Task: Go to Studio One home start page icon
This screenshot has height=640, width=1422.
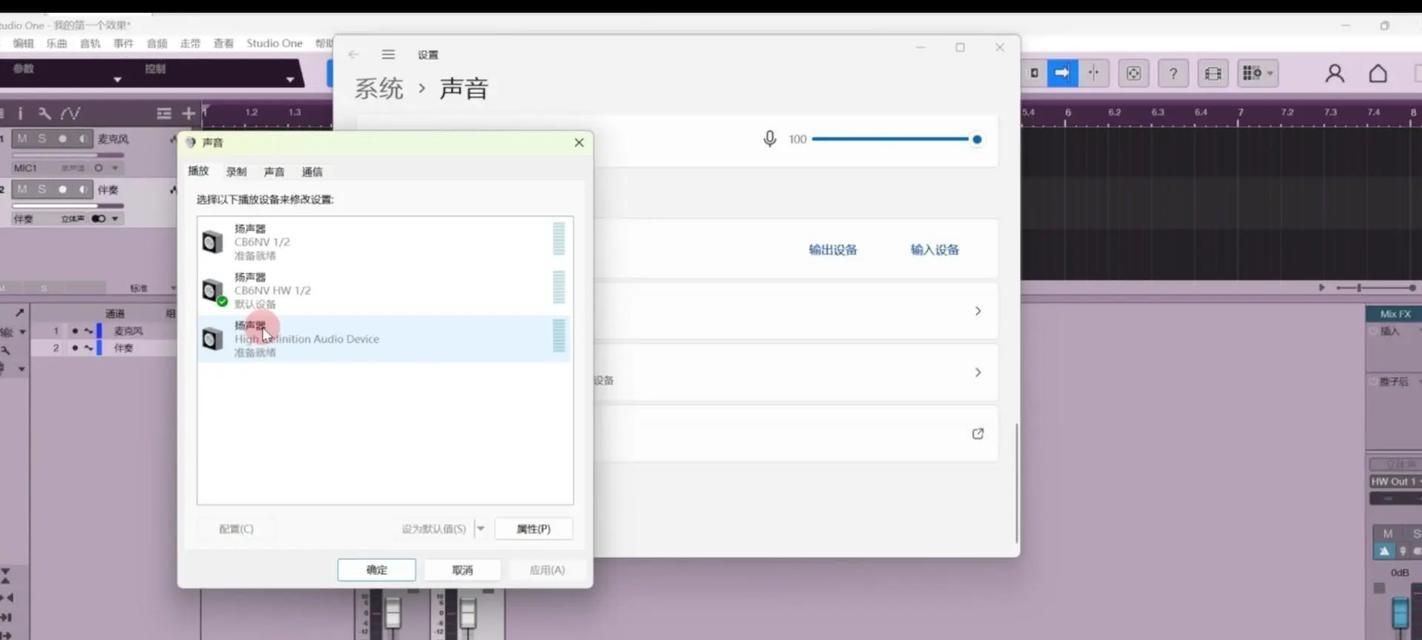Action: tap(1378, 73)
